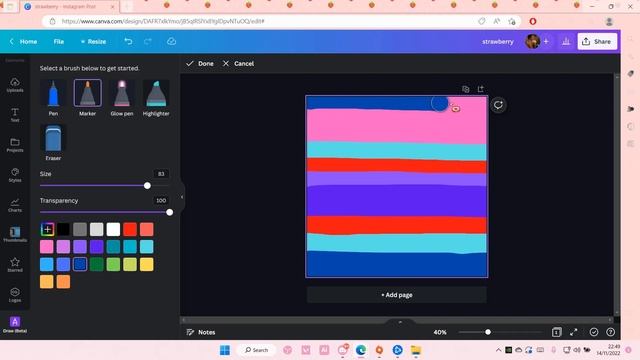Add a new custom color swatch
Viewport: 640px width, 360px height.
coord(47,229)
